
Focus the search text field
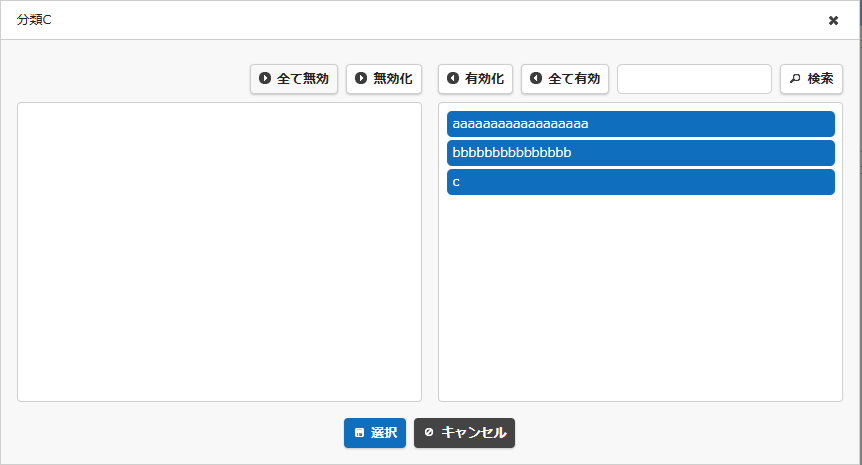[694, 79]
